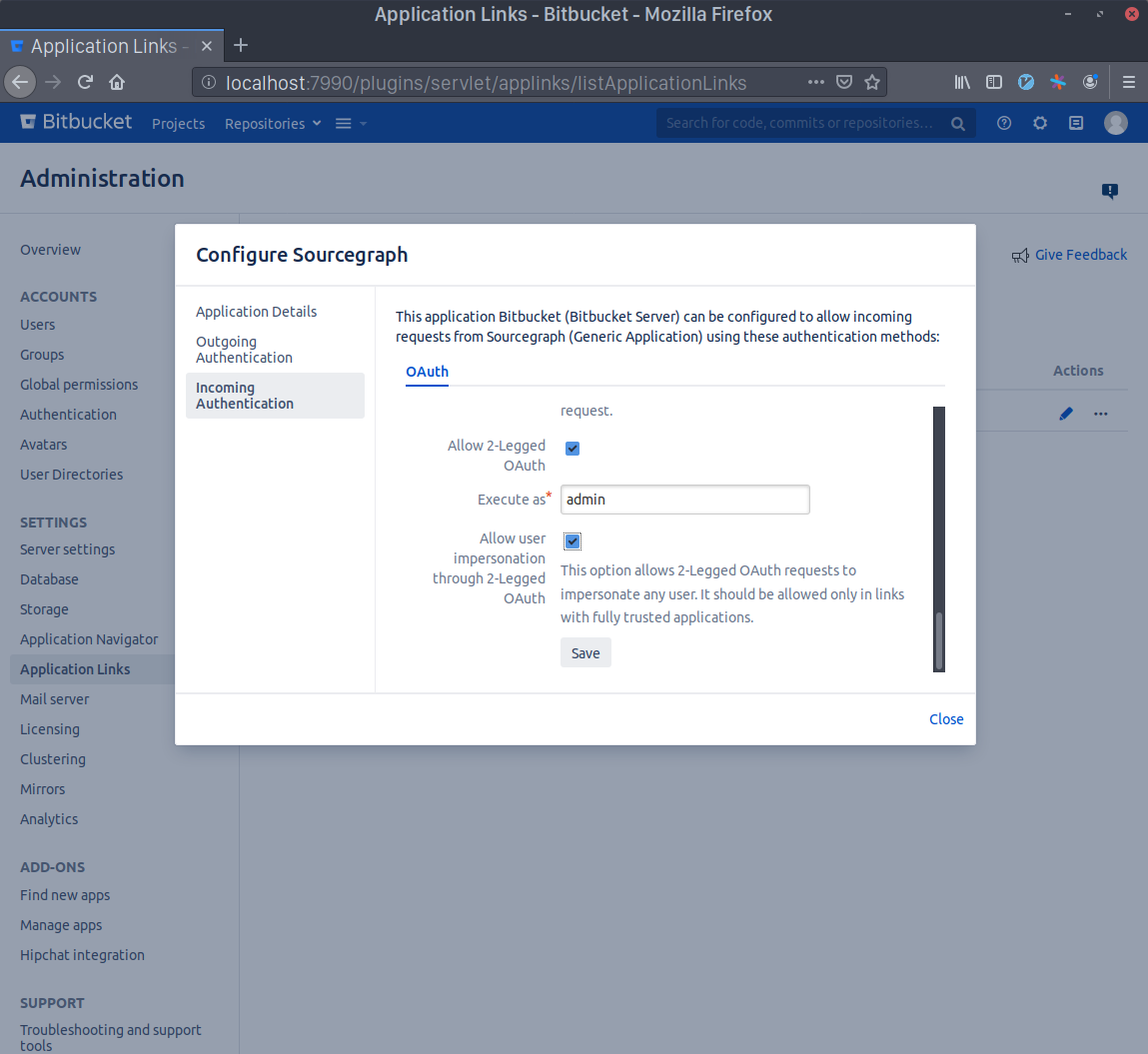Open Global permissions settings

(x=79, y=385)
